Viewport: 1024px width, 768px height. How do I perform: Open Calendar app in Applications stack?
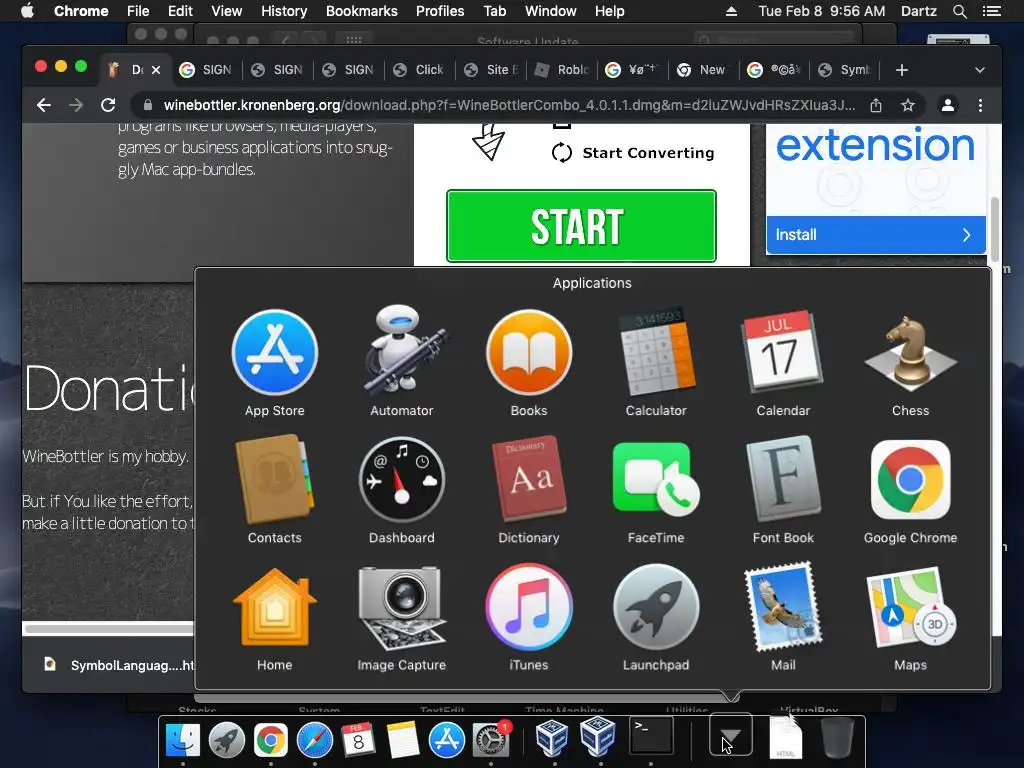783,353
